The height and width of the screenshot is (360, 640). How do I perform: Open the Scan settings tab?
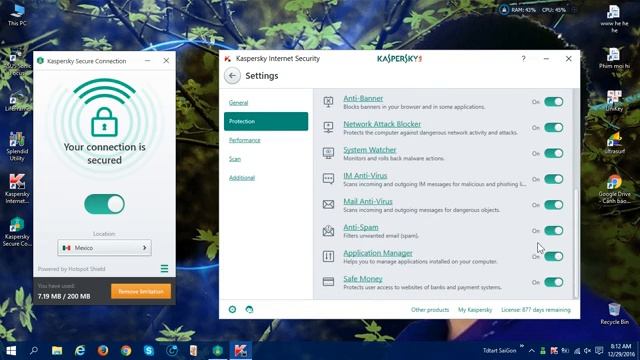(x=235, y=159)
